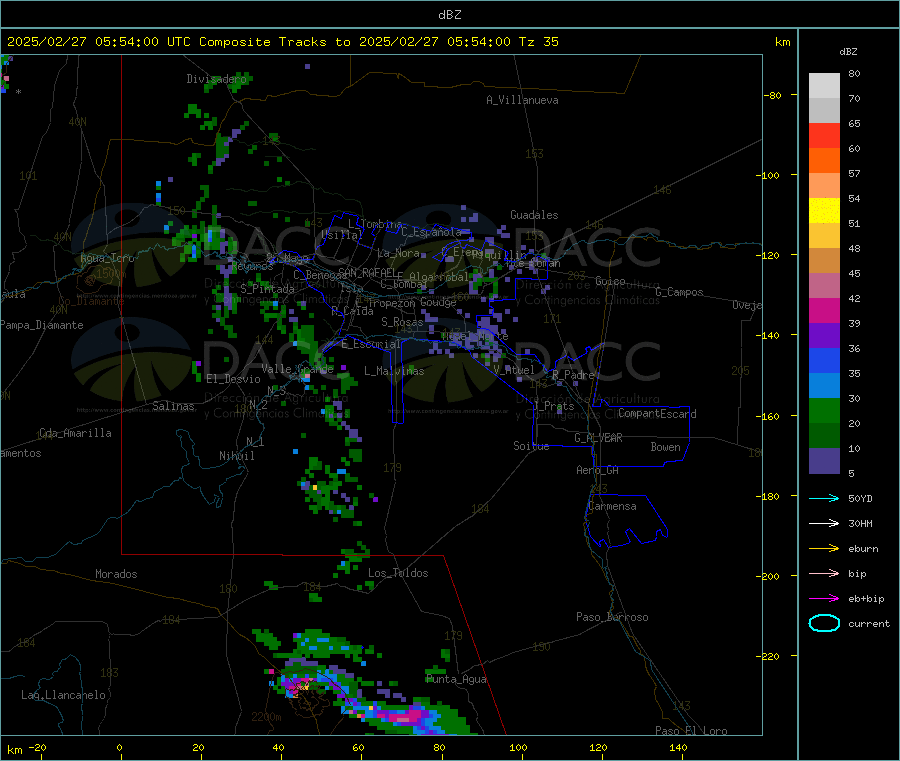The image size is (900, 761).
Task: Click the Los_Toldos place label
Action: pos(398,573)
